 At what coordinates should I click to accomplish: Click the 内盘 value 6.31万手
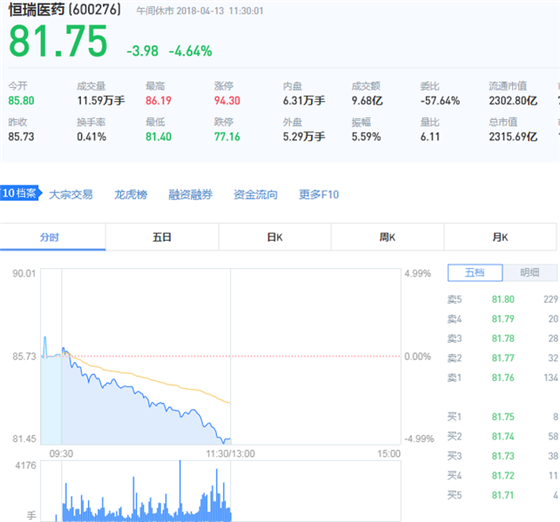[x=304, y=101]
